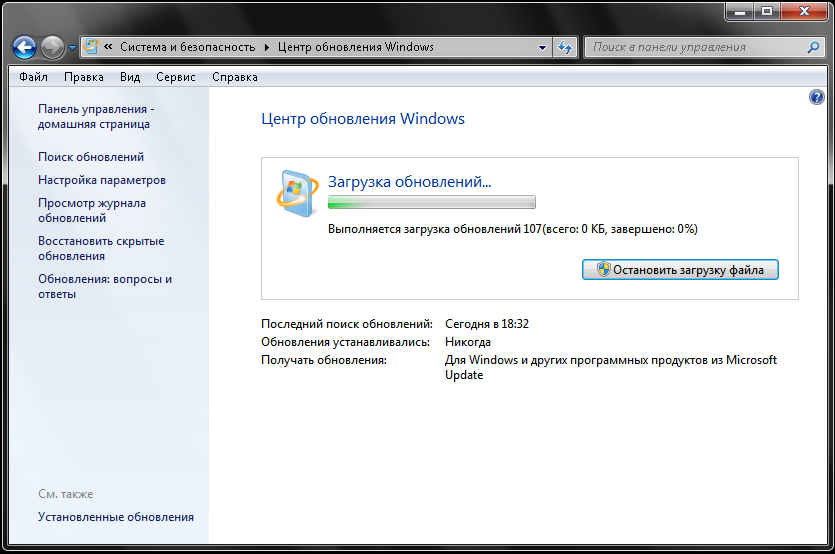This screenshot has width=835, height=554.
Task: Open 'Обновления: вопросы и ответы'
Action: 105,286
